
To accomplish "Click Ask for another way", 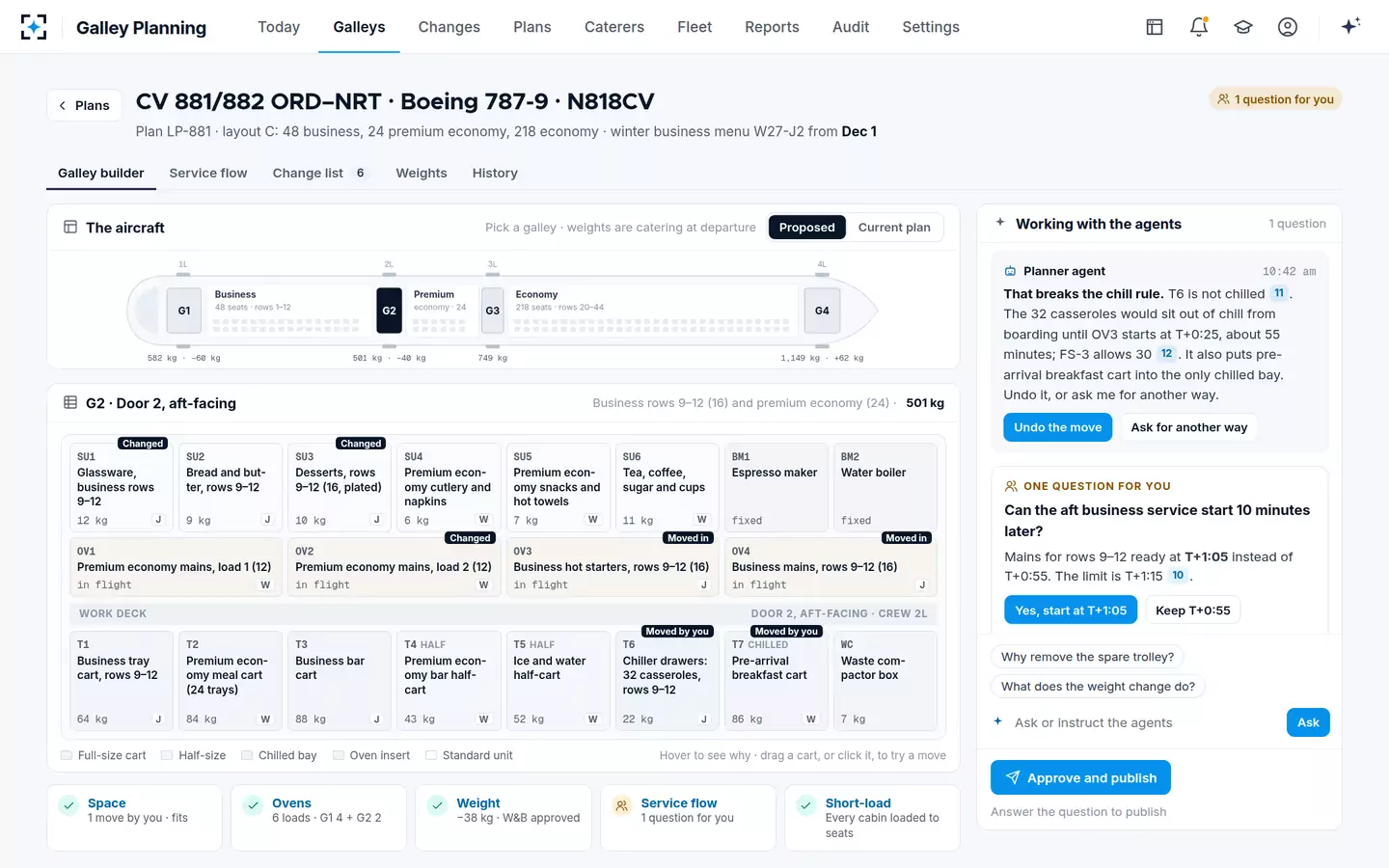I will pos(1189,427).
